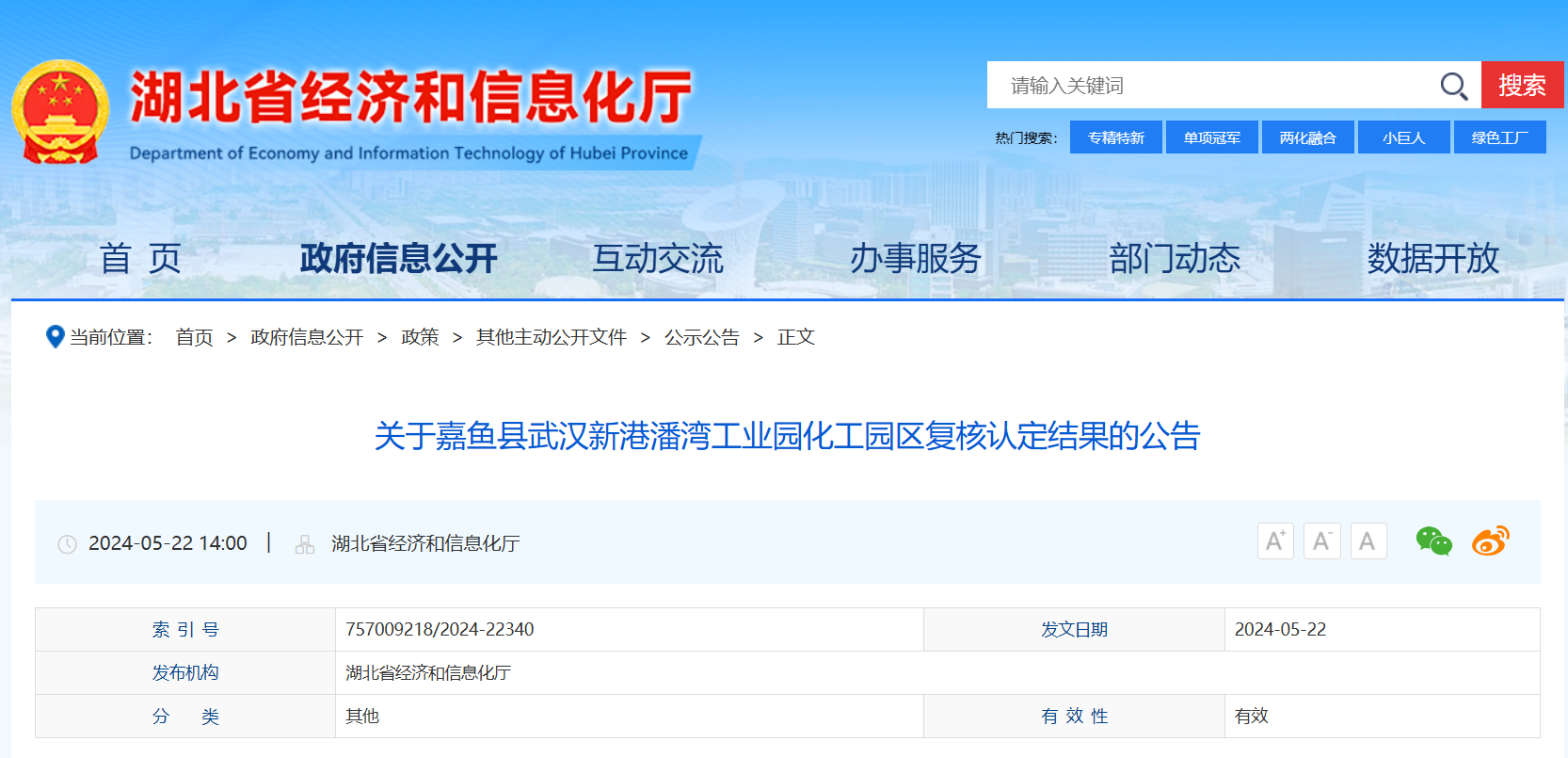Reset font size with plain A icon
1568x758 pixels.
coord(1368,540)
